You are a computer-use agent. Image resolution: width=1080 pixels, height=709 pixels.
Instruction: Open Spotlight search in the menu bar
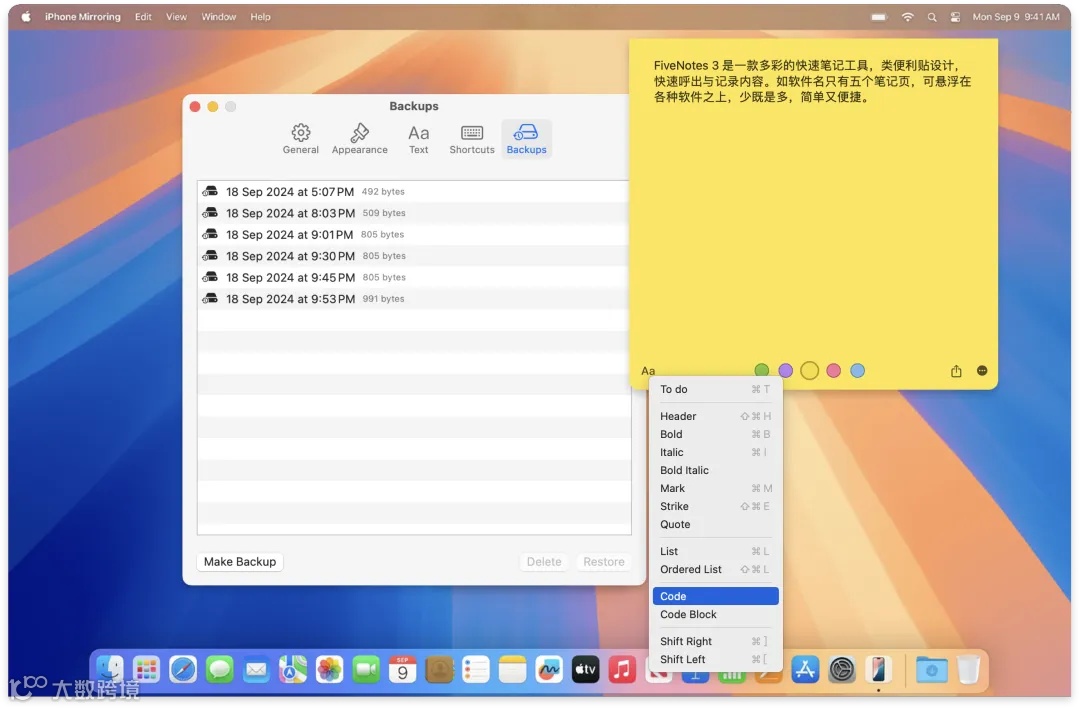(x=932, y=17)
